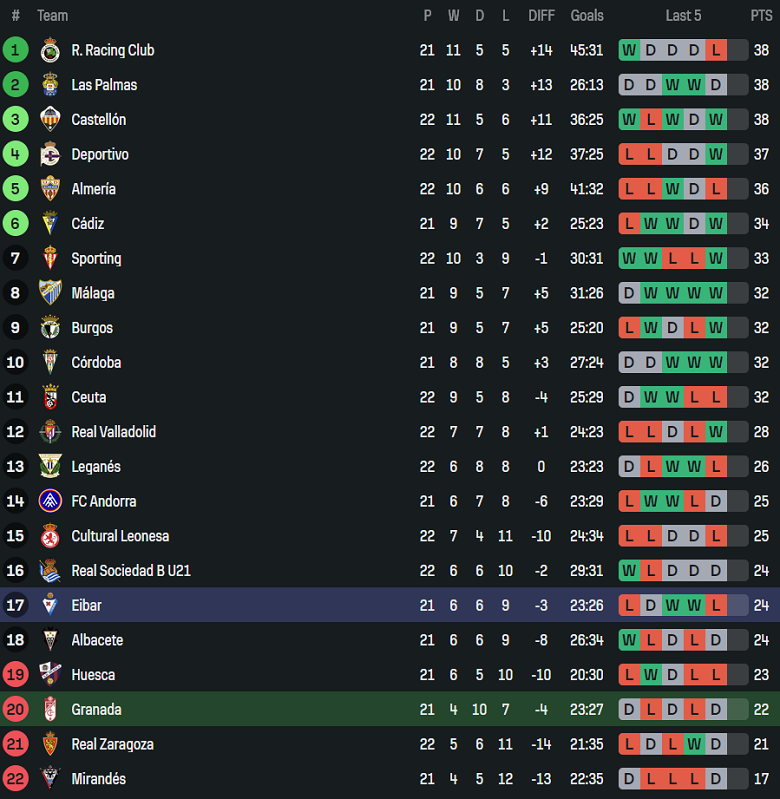Click the Real Zaragoza crest icon
The width and height of the screenshot is (780, 799).
click(50, 744)
